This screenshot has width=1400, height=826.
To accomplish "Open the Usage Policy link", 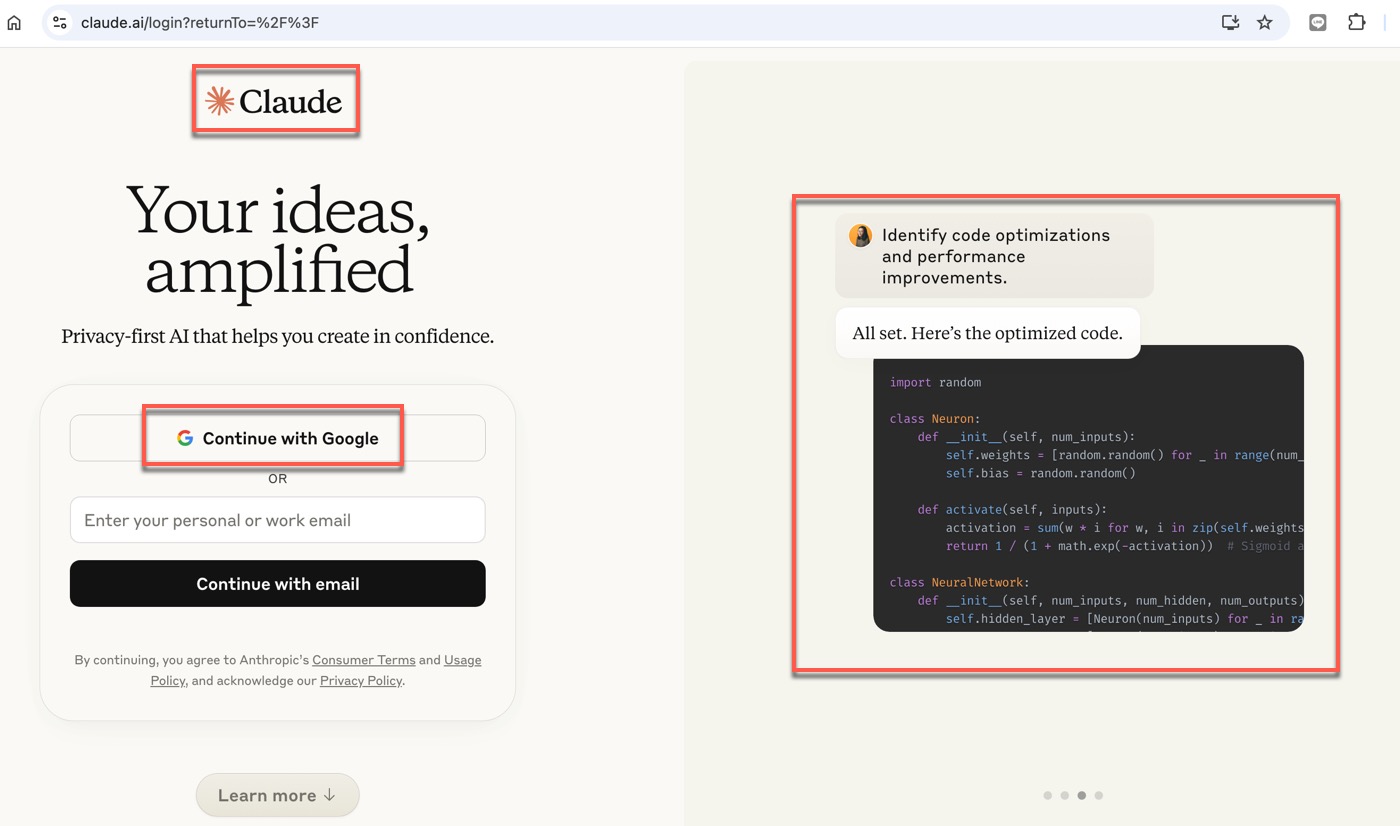I will (x=462, y=660).
